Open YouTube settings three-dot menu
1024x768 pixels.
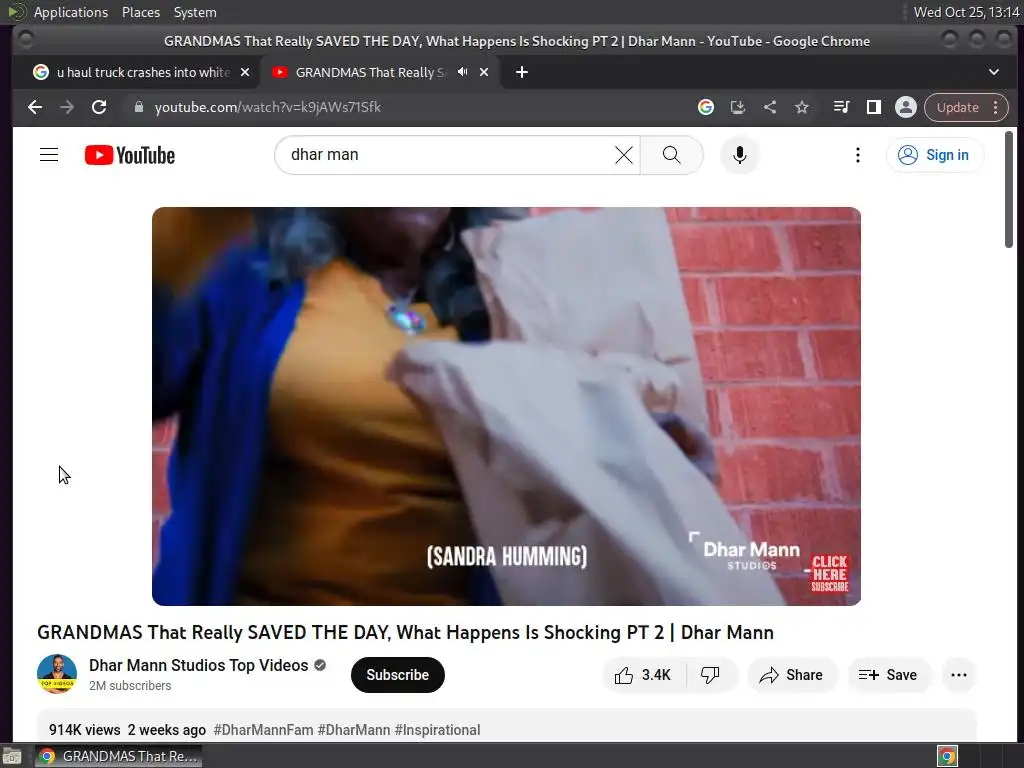coord(857,155)
